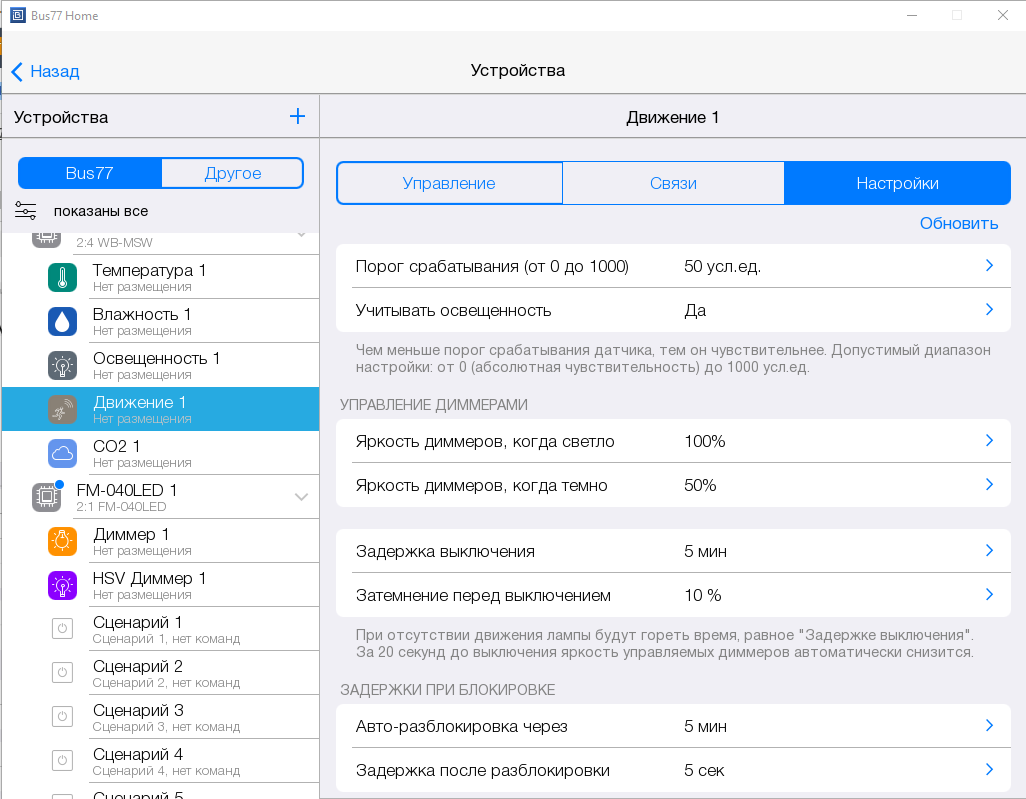Open the Задержка выключения setting
Image resolution: width=1026 pixels, height=799 pixels.
(672, 551)
